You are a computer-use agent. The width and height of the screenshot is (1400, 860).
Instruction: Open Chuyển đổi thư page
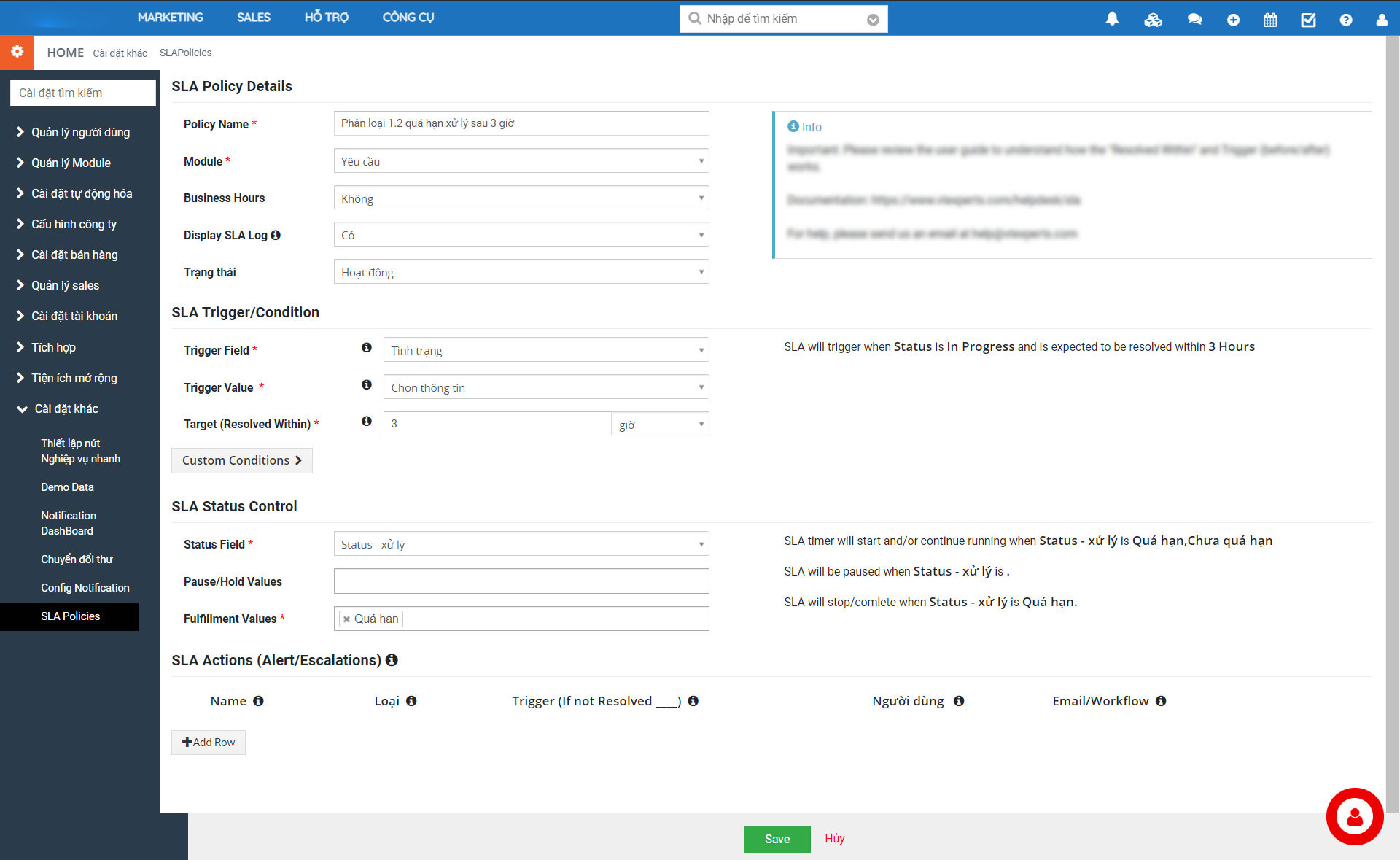coord(77,559)
